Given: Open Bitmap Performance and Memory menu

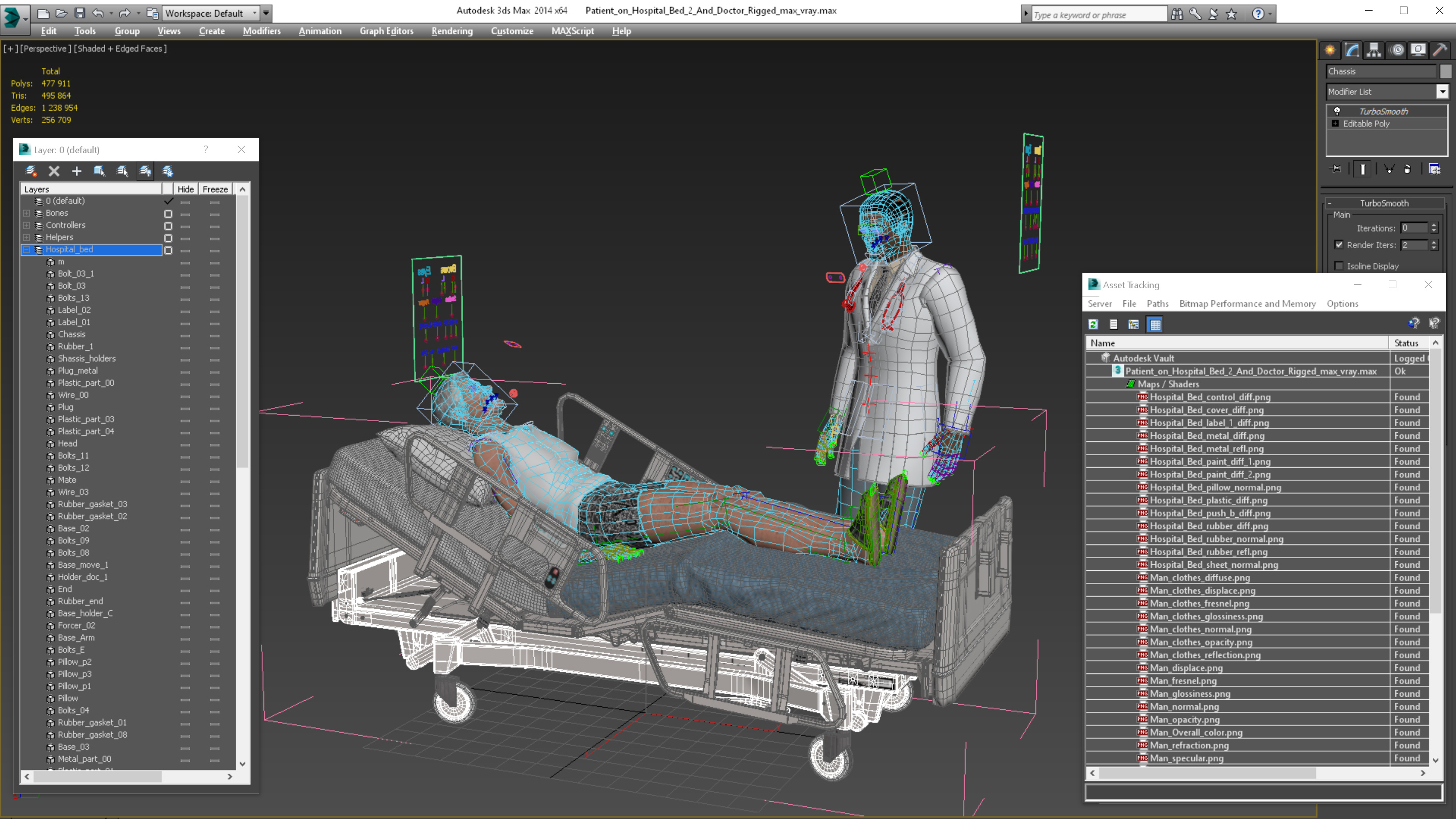Looking at the screenshot, I should coord(1247,303).
